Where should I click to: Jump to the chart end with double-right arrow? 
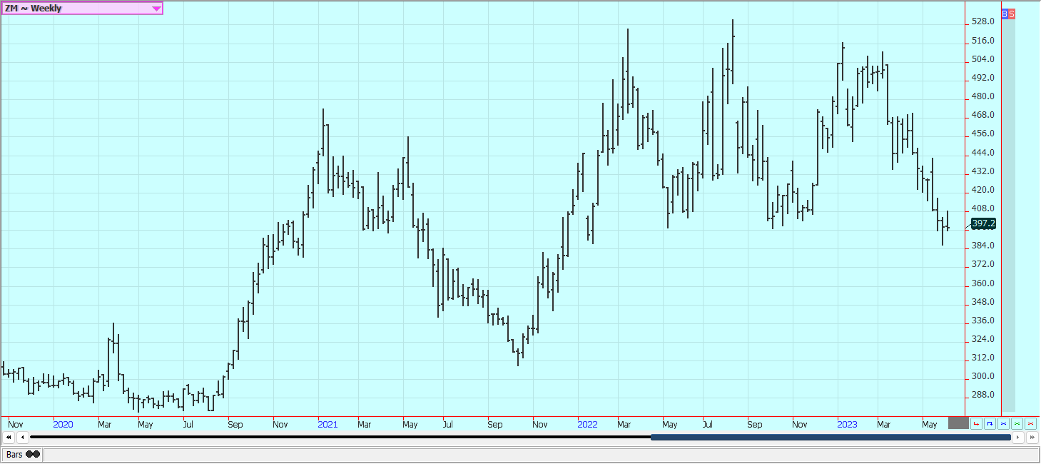pyautogui.click(x=1032, y=437)
